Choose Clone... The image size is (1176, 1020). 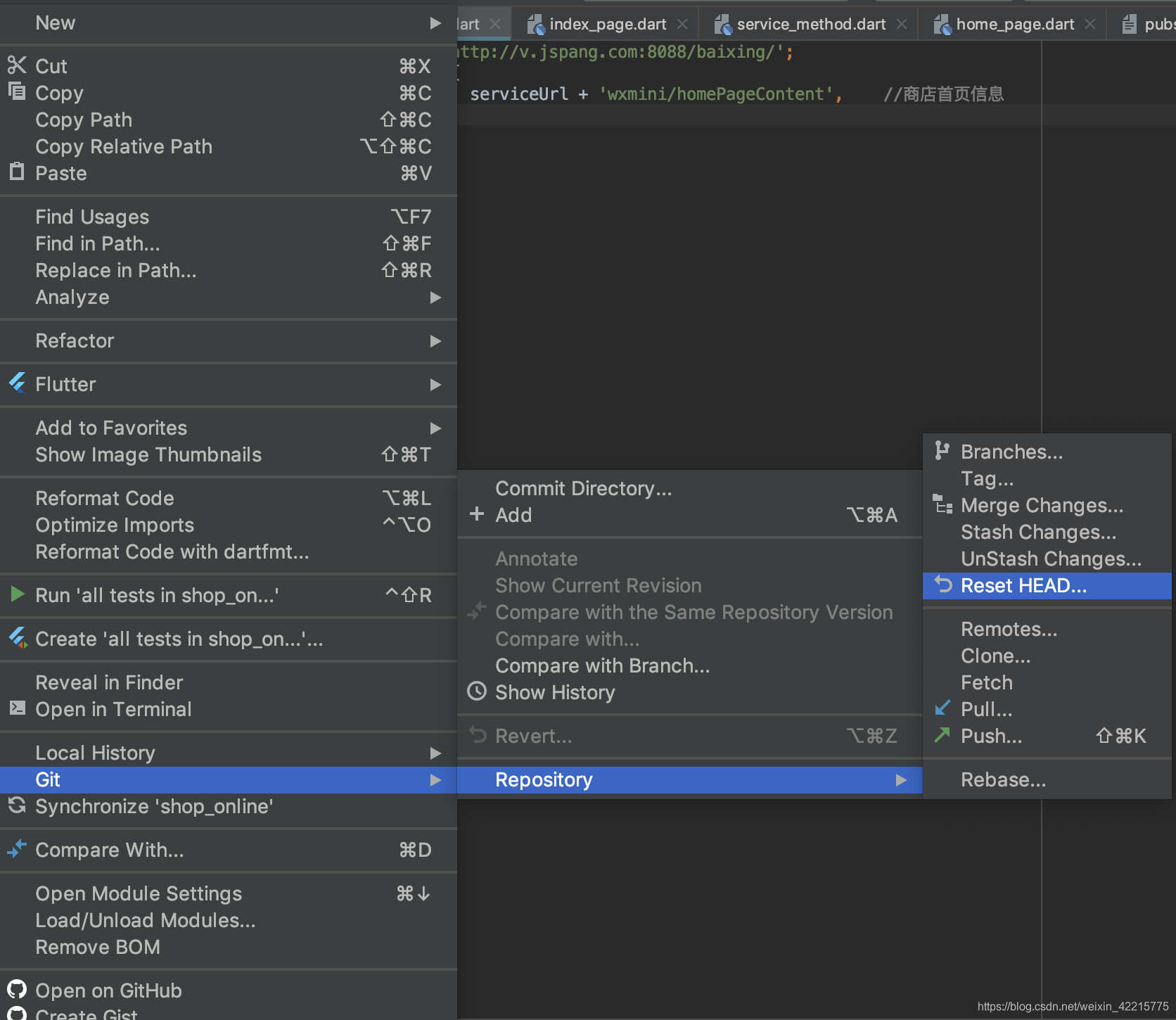point(1047,656)
